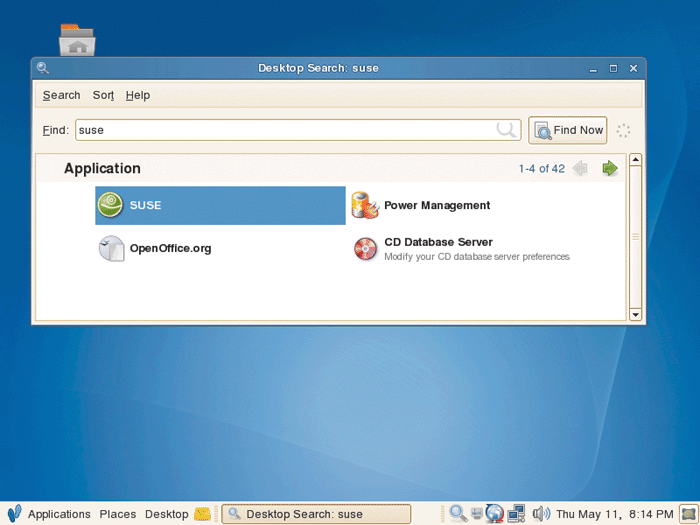Click the Desktop Search title bar icon

pos(43,68)
